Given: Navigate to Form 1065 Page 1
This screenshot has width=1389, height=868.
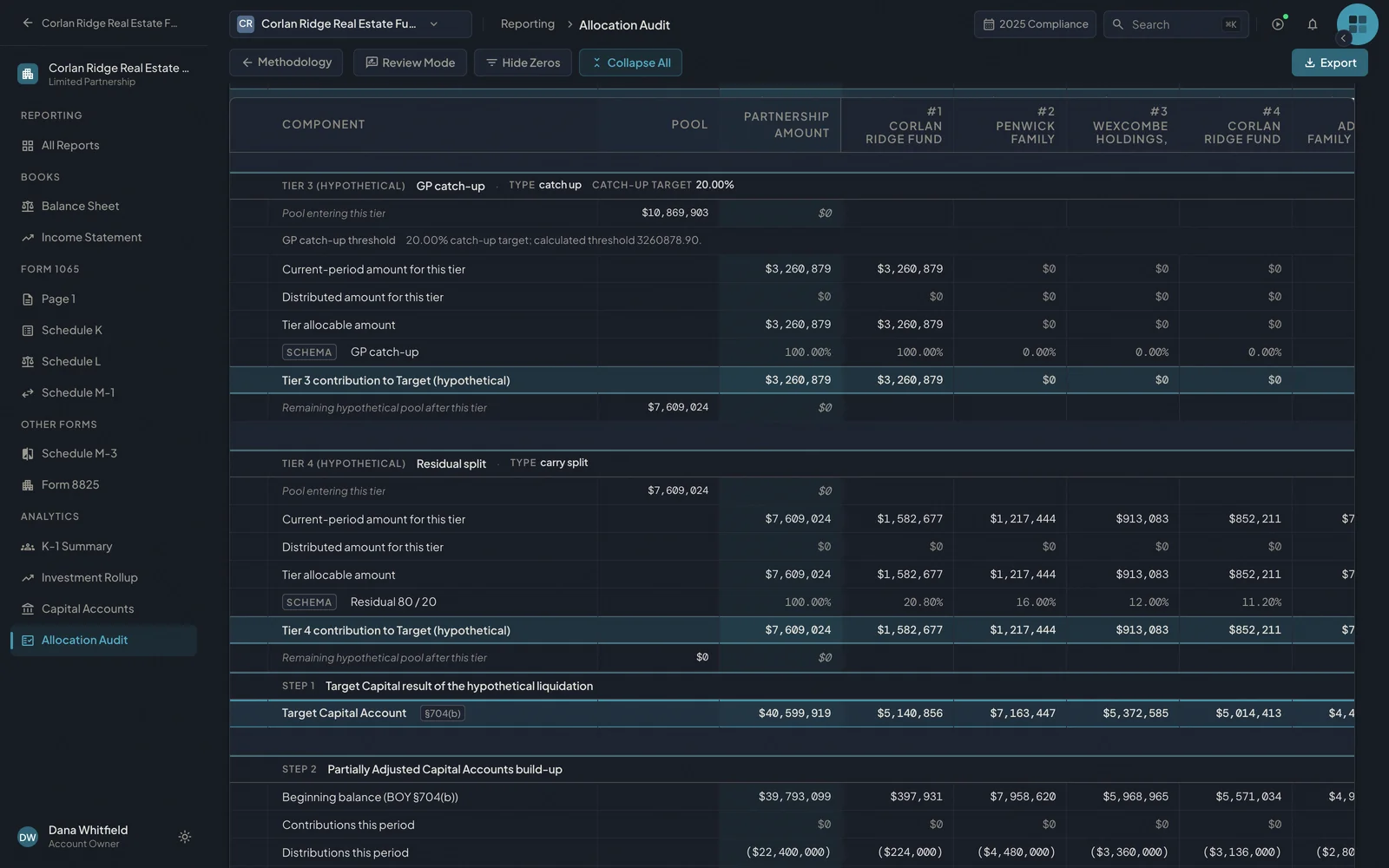Looking at the screenshot, I should (104, 299).
